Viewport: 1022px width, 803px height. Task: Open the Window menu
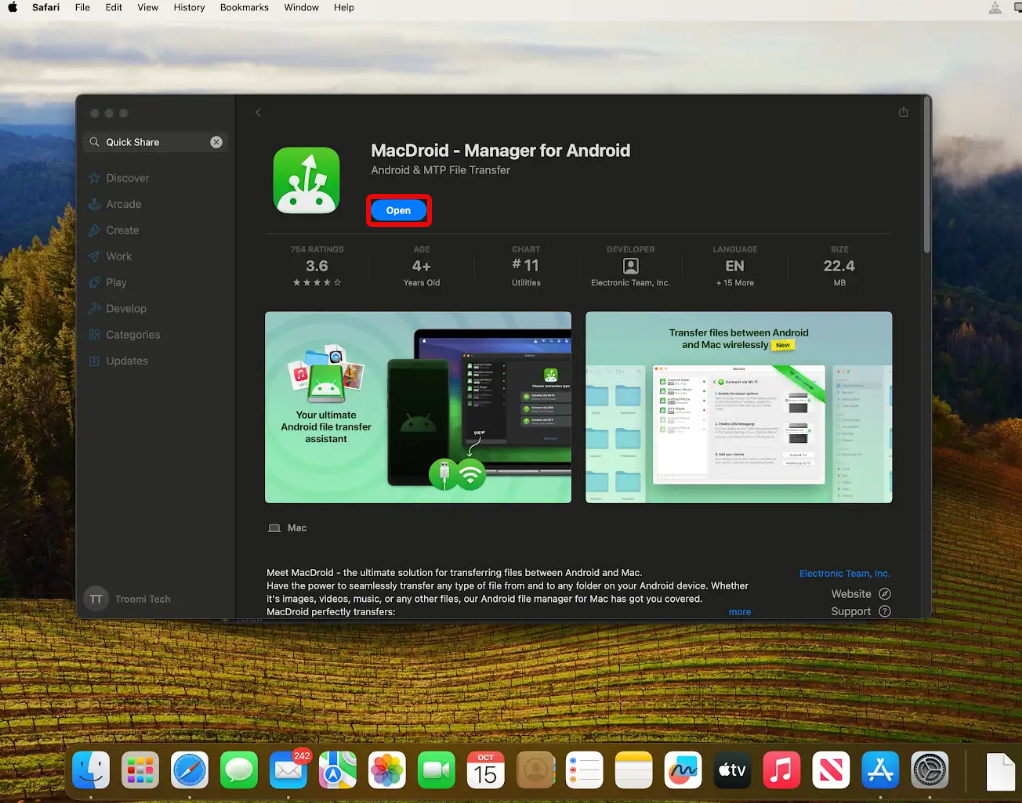coord(301,8)
